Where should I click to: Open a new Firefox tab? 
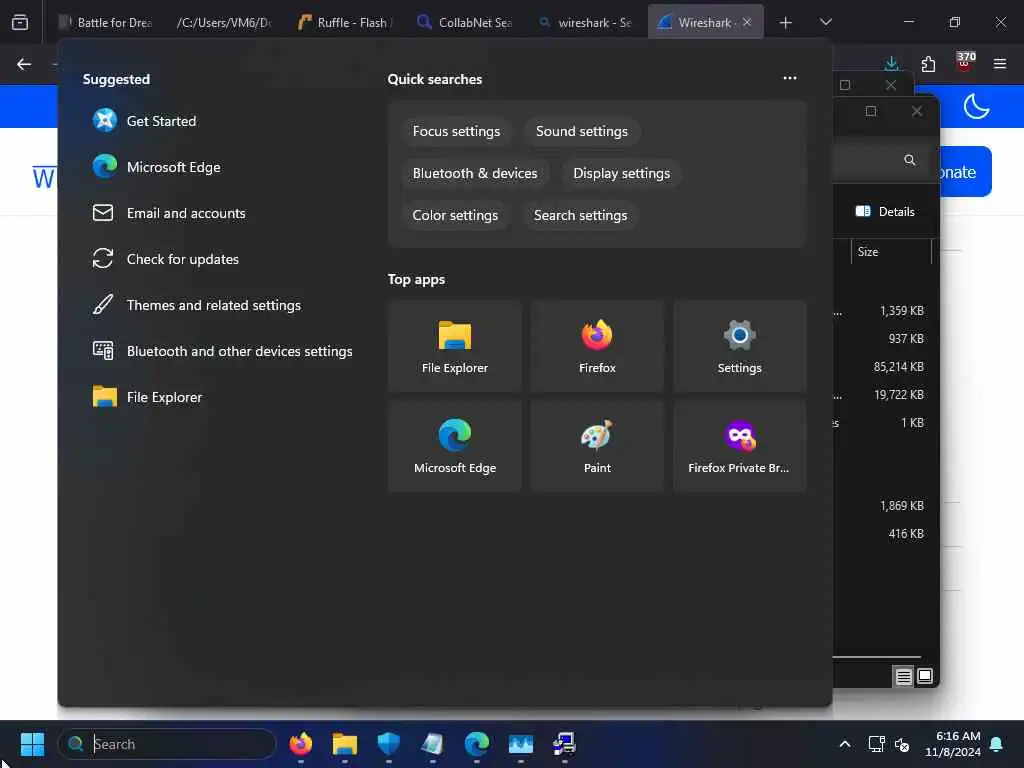point(786,22)
